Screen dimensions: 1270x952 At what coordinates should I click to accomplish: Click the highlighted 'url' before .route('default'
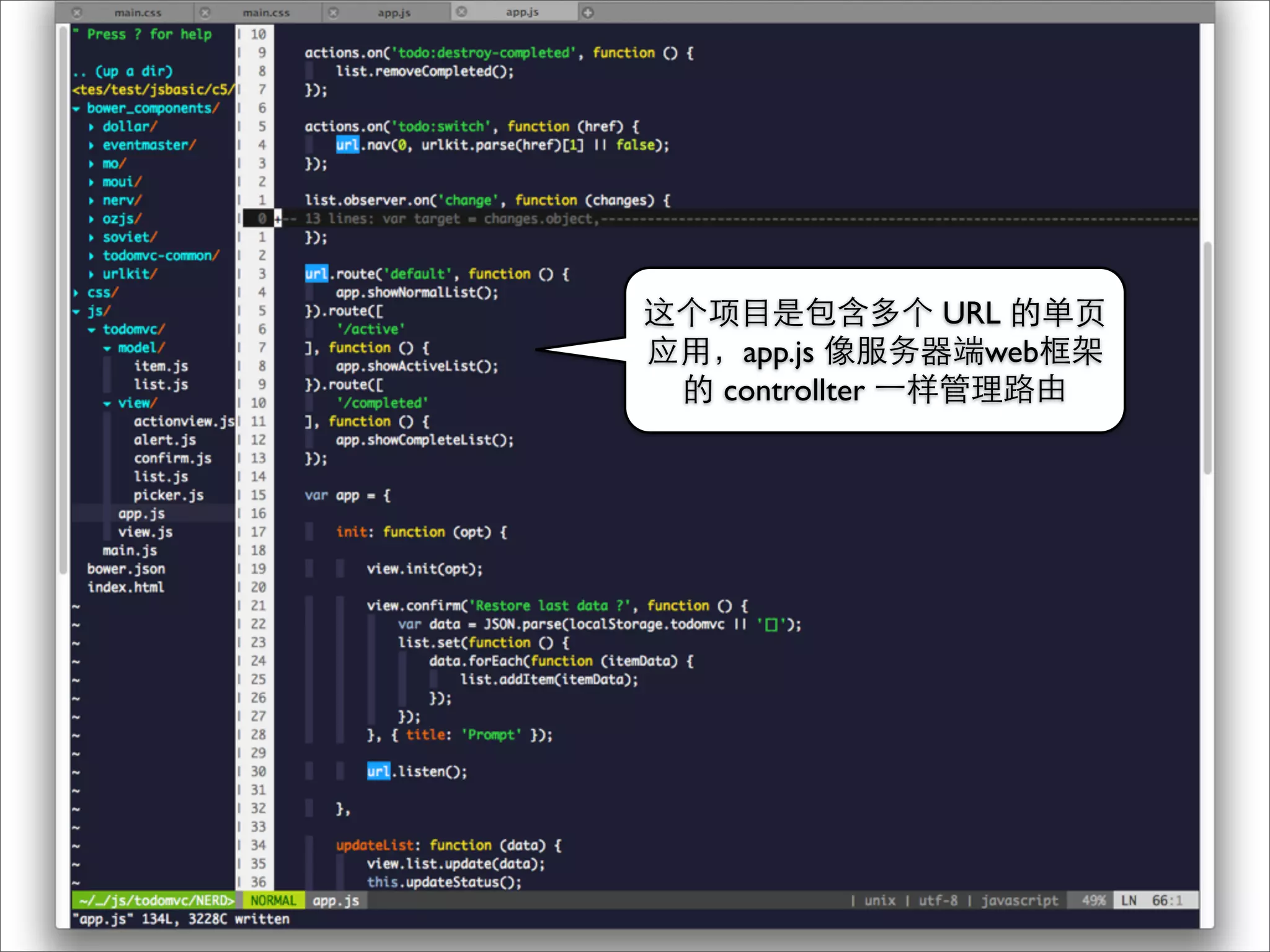tap(316, 274)
